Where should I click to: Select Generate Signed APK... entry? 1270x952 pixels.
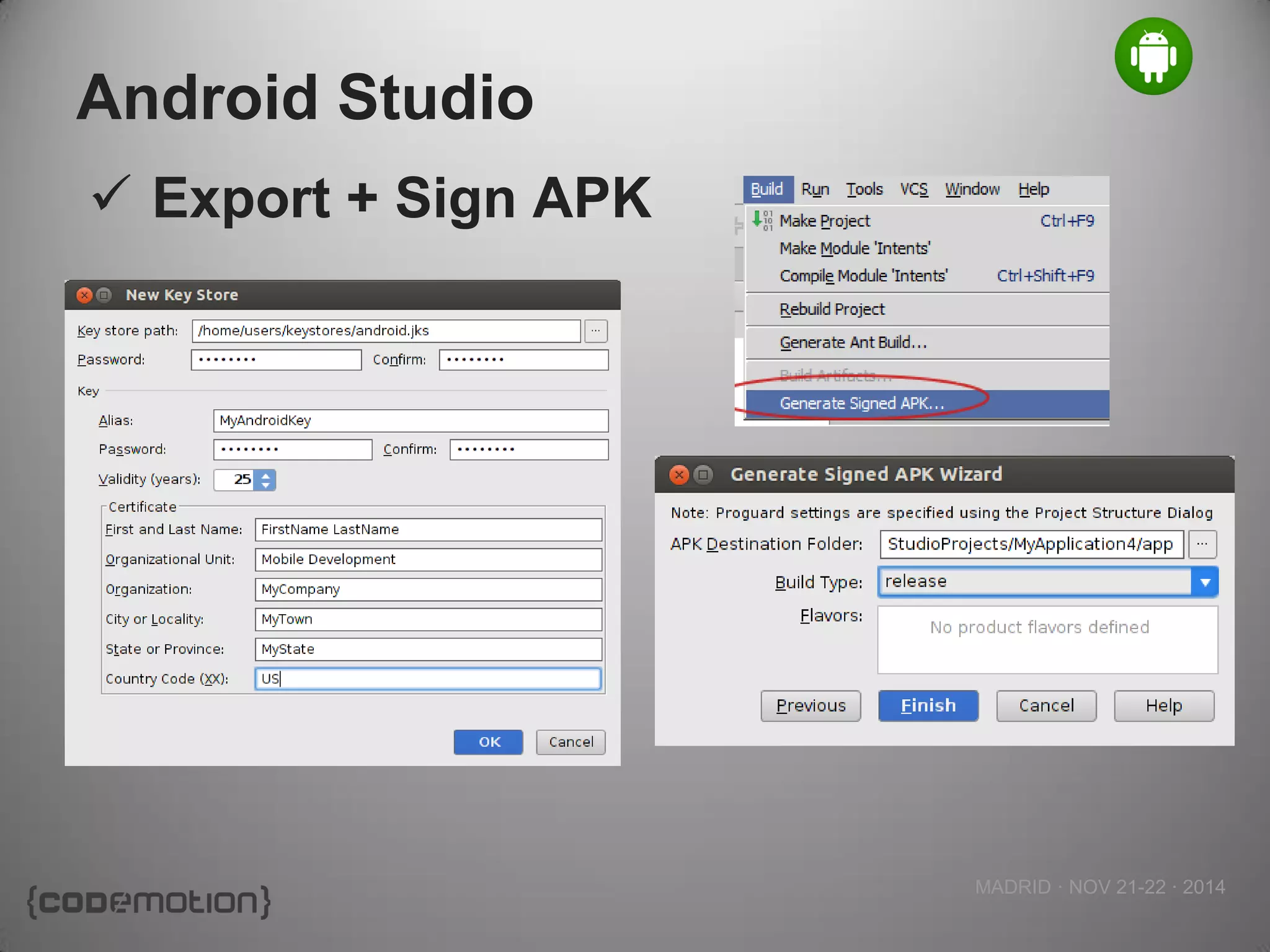pos(928,403)
